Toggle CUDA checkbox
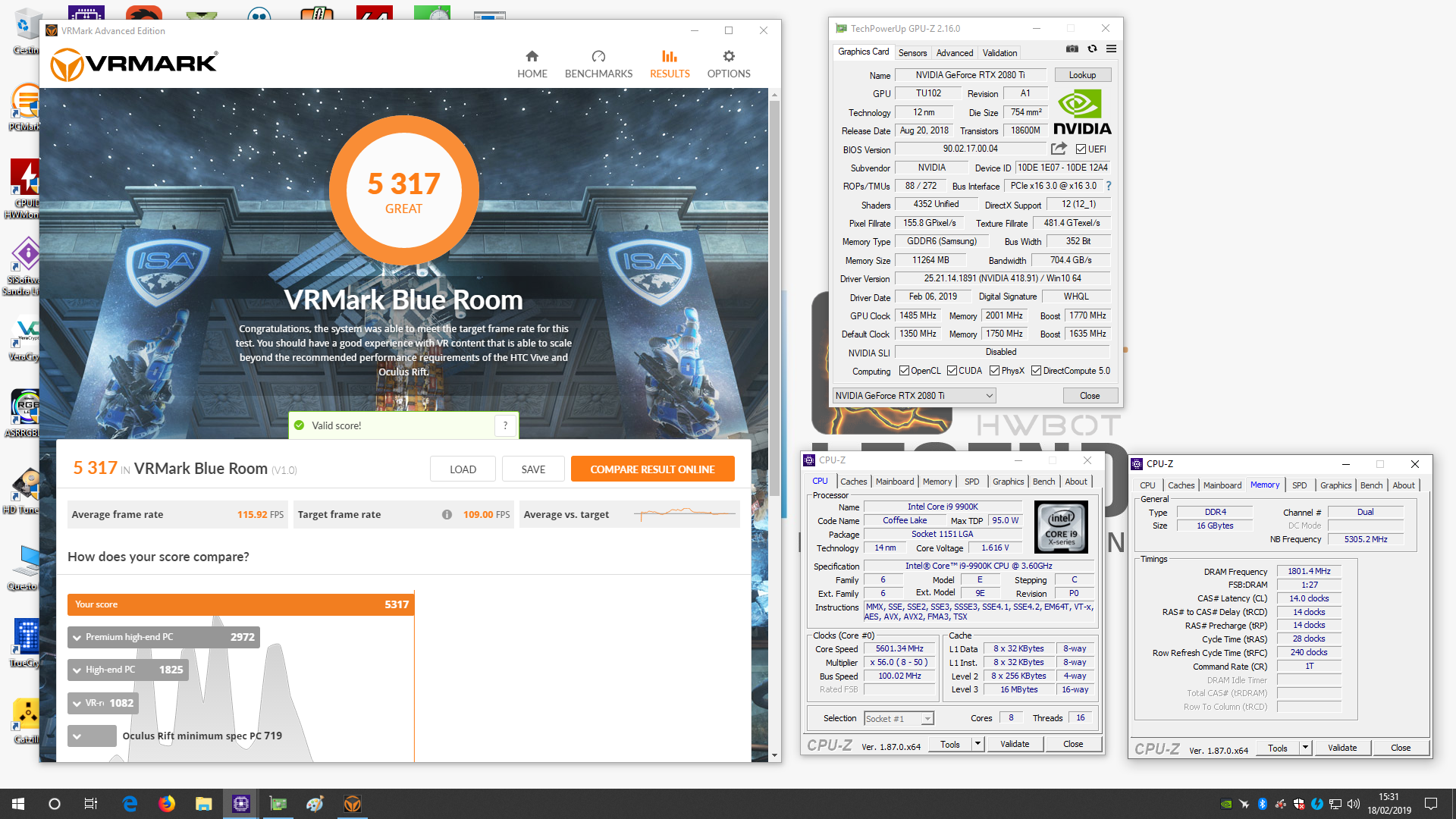Screen dimensions: 1456x819 click(952, 371)
